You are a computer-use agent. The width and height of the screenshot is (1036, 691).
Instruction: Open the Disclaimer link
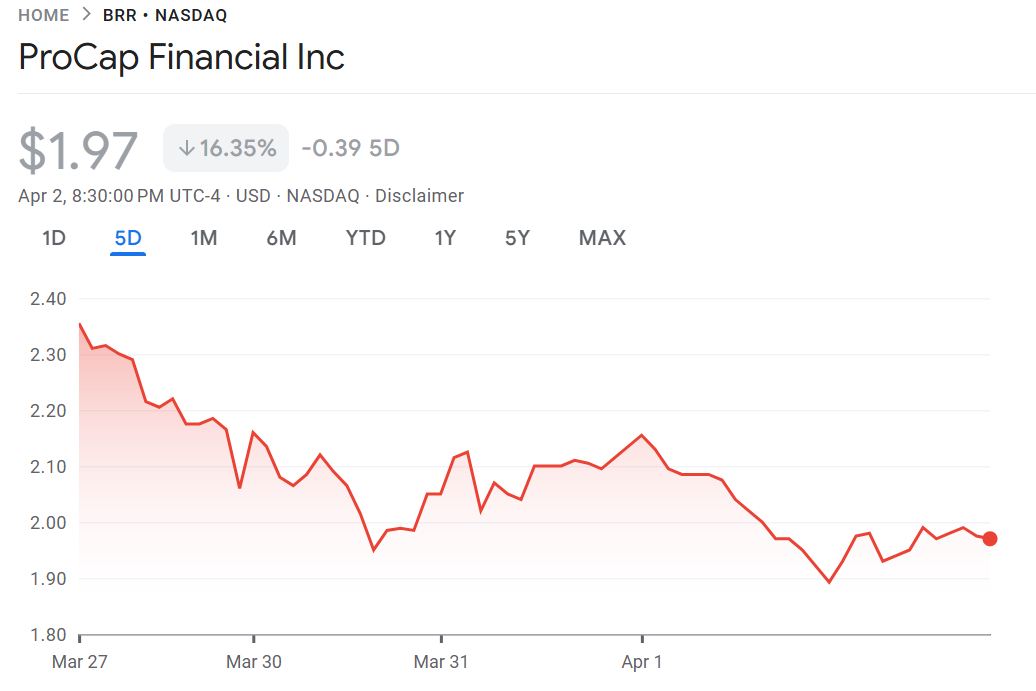[x=419, y=196]
